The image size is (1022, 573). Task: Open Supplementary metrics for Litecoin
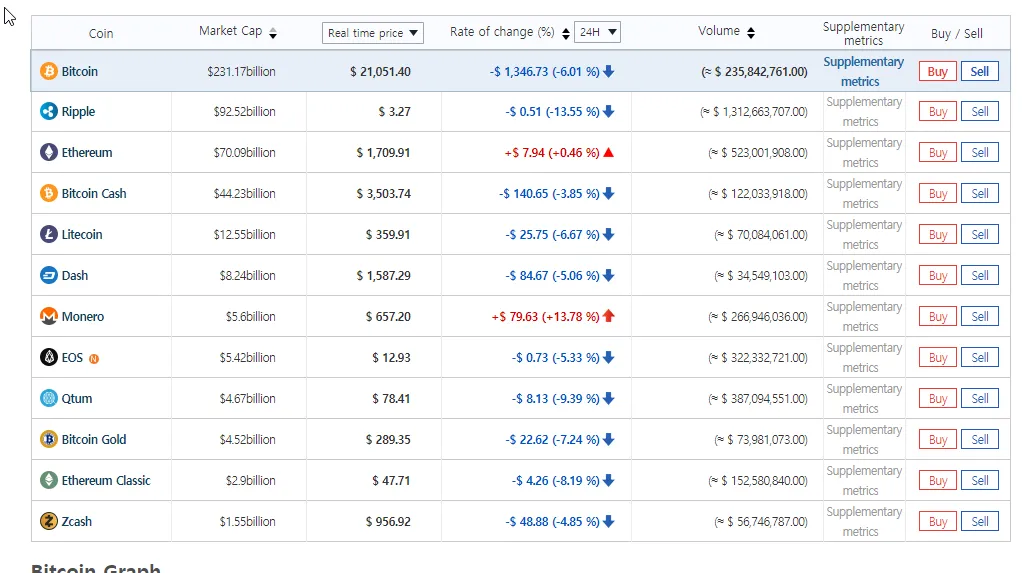[x=864, y=235]
